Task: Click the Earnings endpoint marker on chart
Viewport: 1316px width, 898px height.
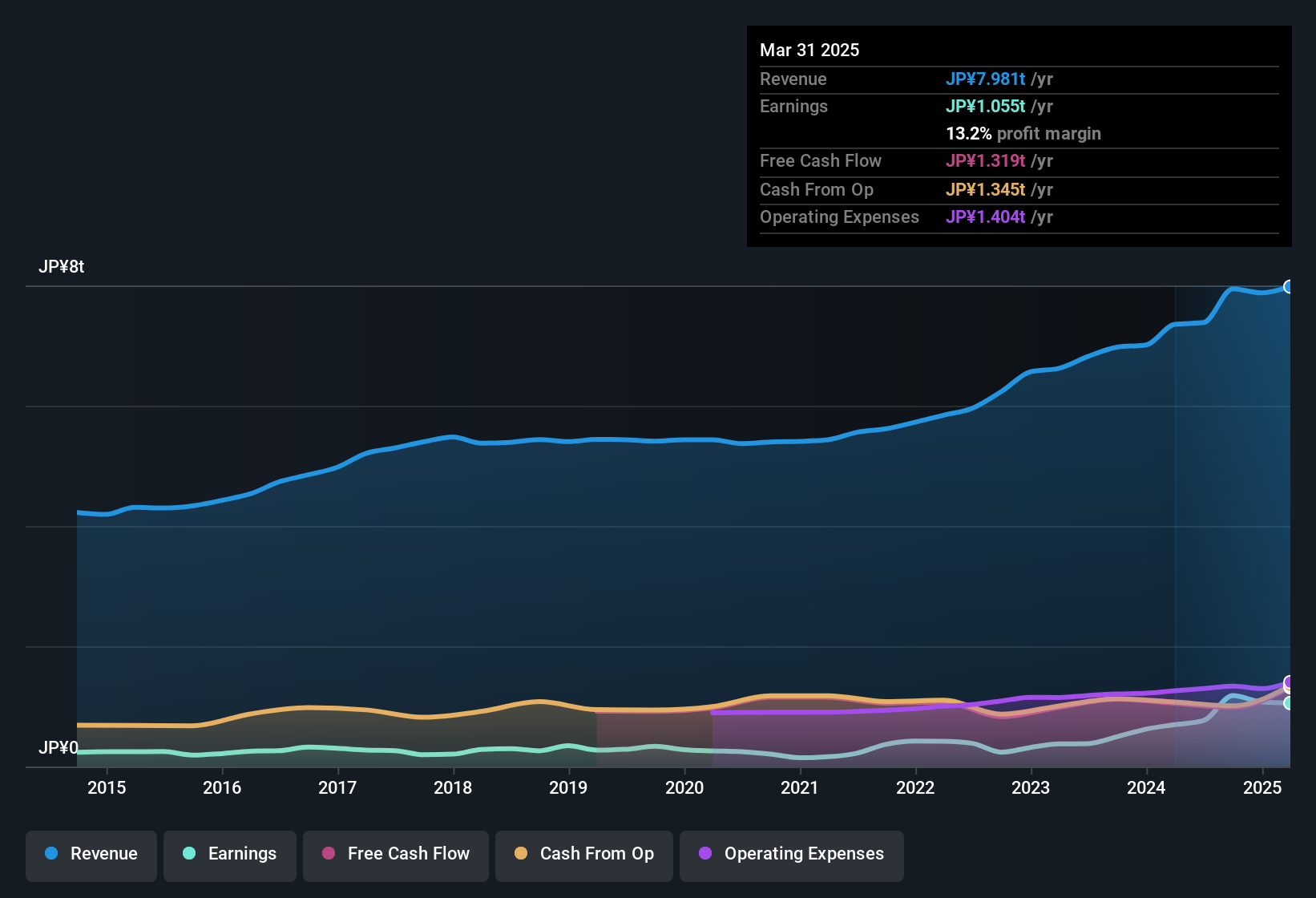Action: [1289, 703]
